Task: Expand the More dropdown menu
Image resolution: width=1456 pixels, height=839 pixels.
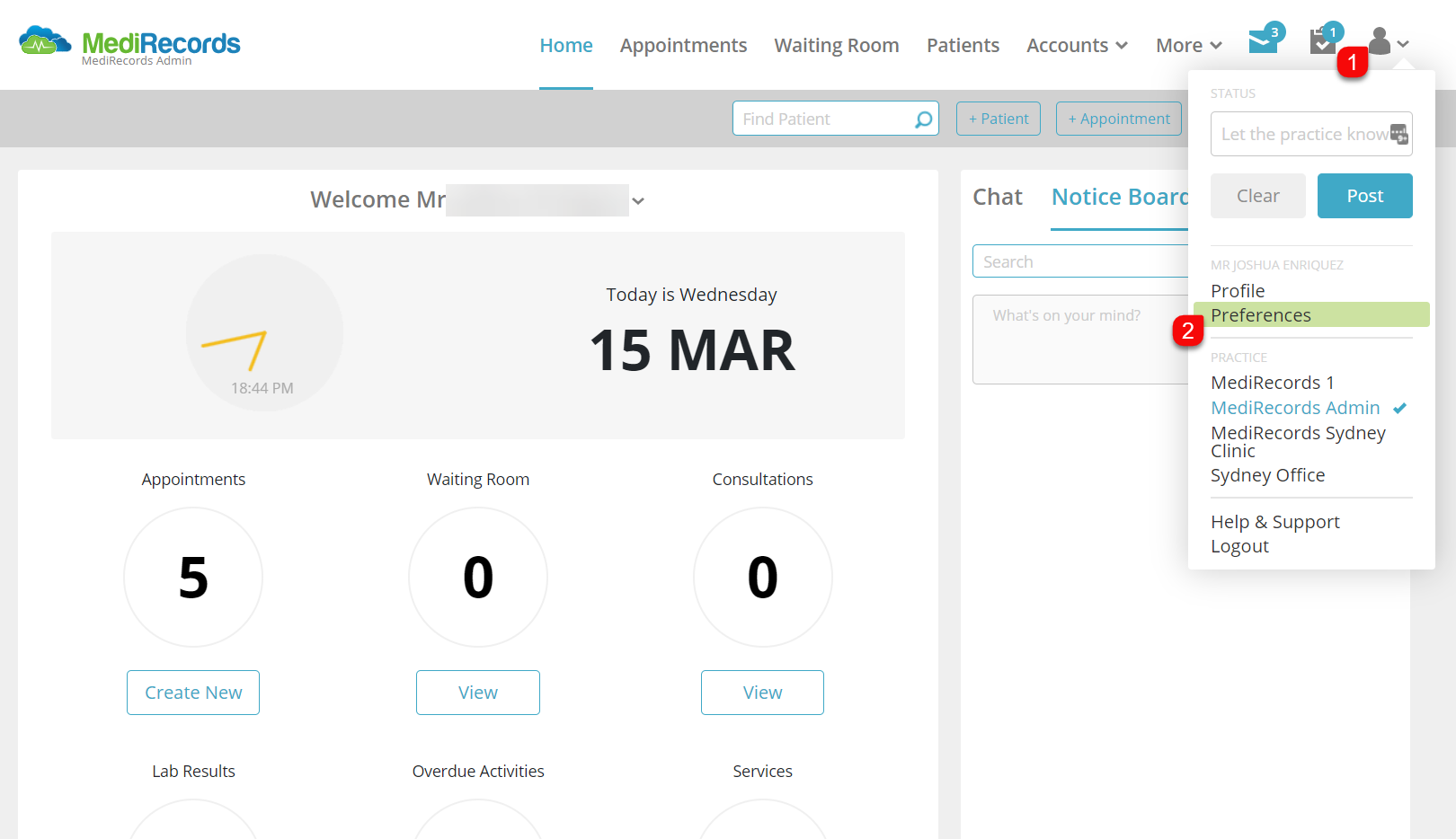Action: coord(1188,45)
